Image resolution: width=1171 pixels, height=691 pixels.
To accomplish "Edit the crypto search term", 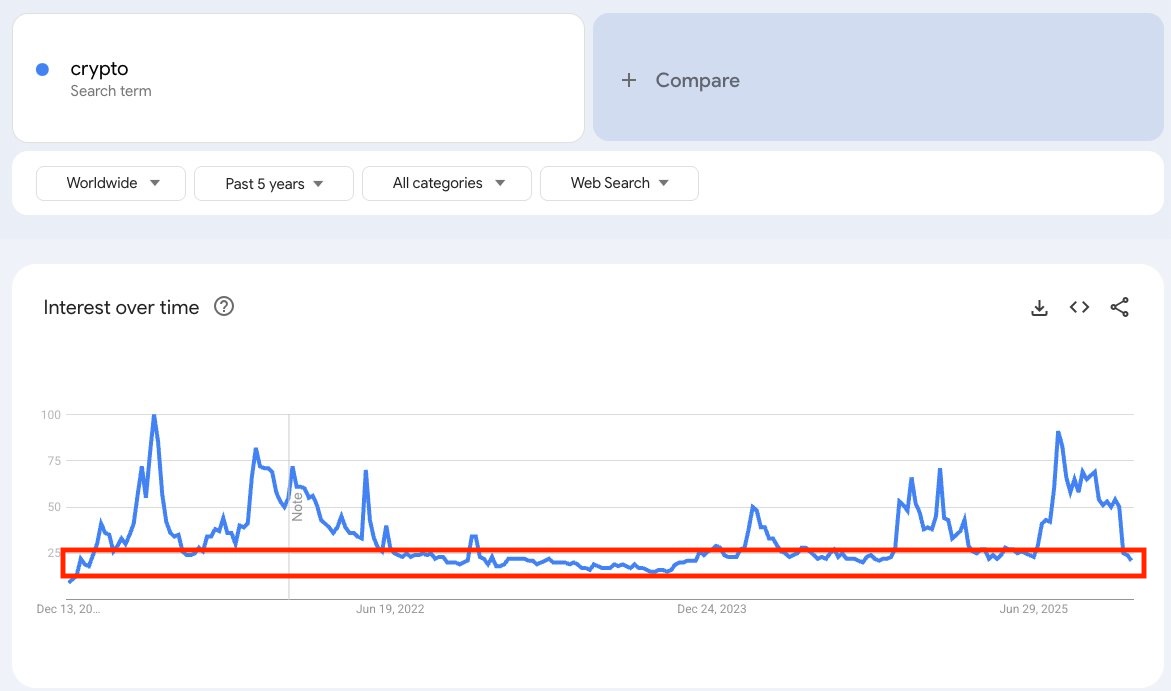I will 298,78.
